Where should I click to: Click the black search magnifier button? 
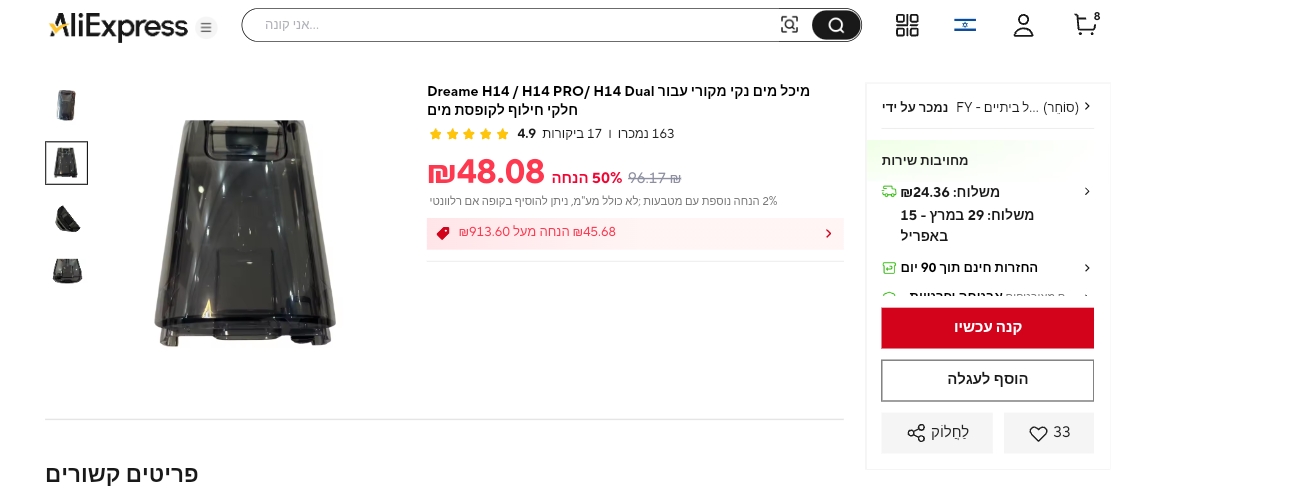pyautogui.click(x=836, y=25)
